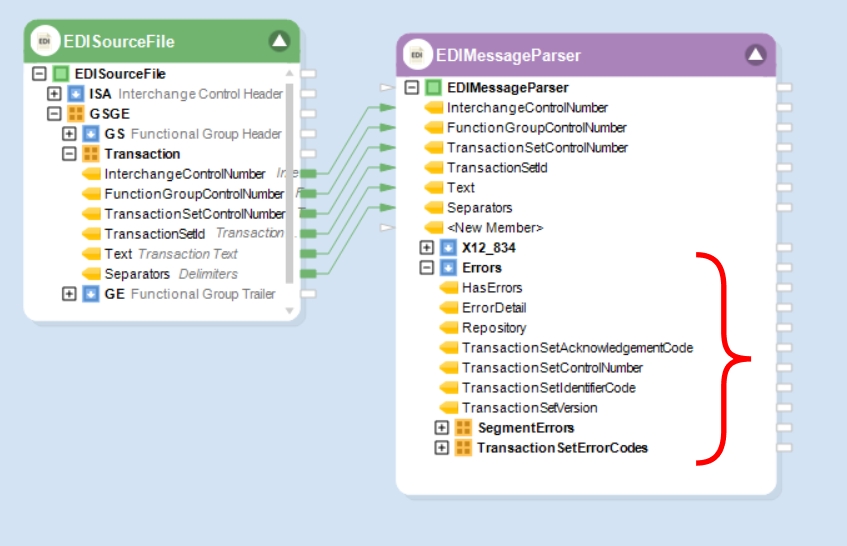Expand the ISA Interchange Control Header node
This screenshot has width=847, height=546.
click(x=54, y=93)
